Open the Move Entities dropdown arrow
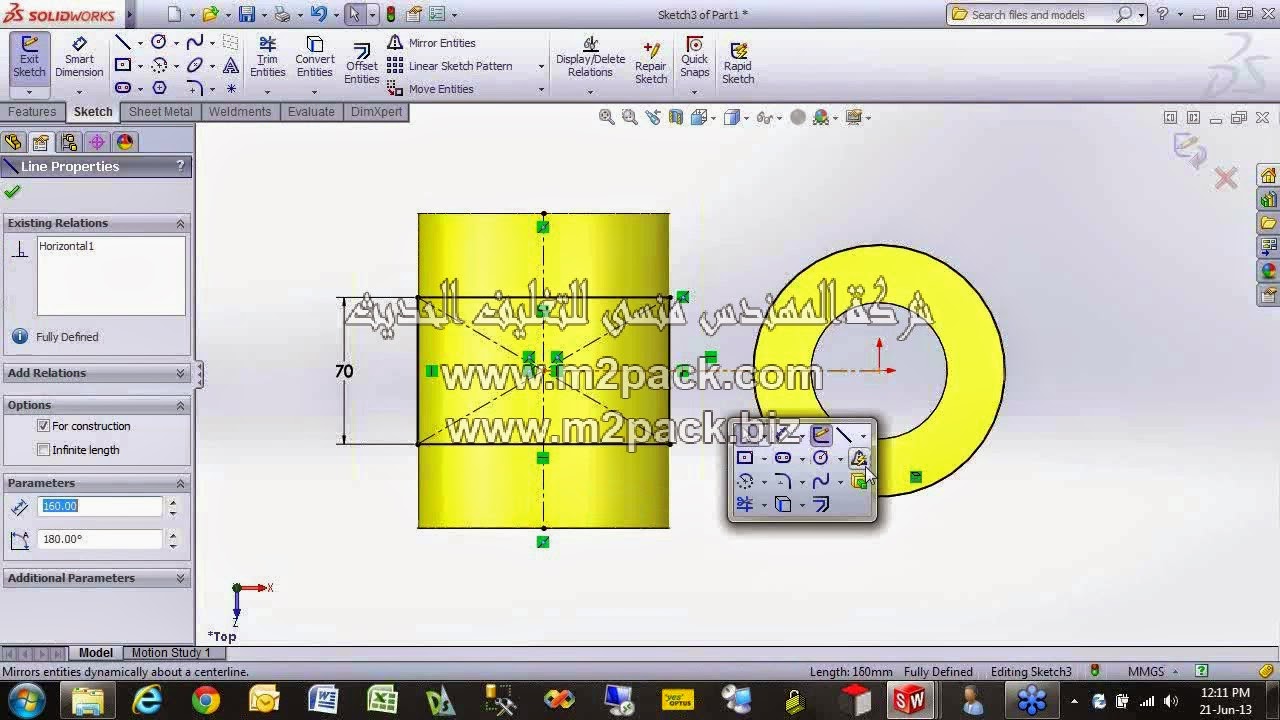 pos(541,89)
